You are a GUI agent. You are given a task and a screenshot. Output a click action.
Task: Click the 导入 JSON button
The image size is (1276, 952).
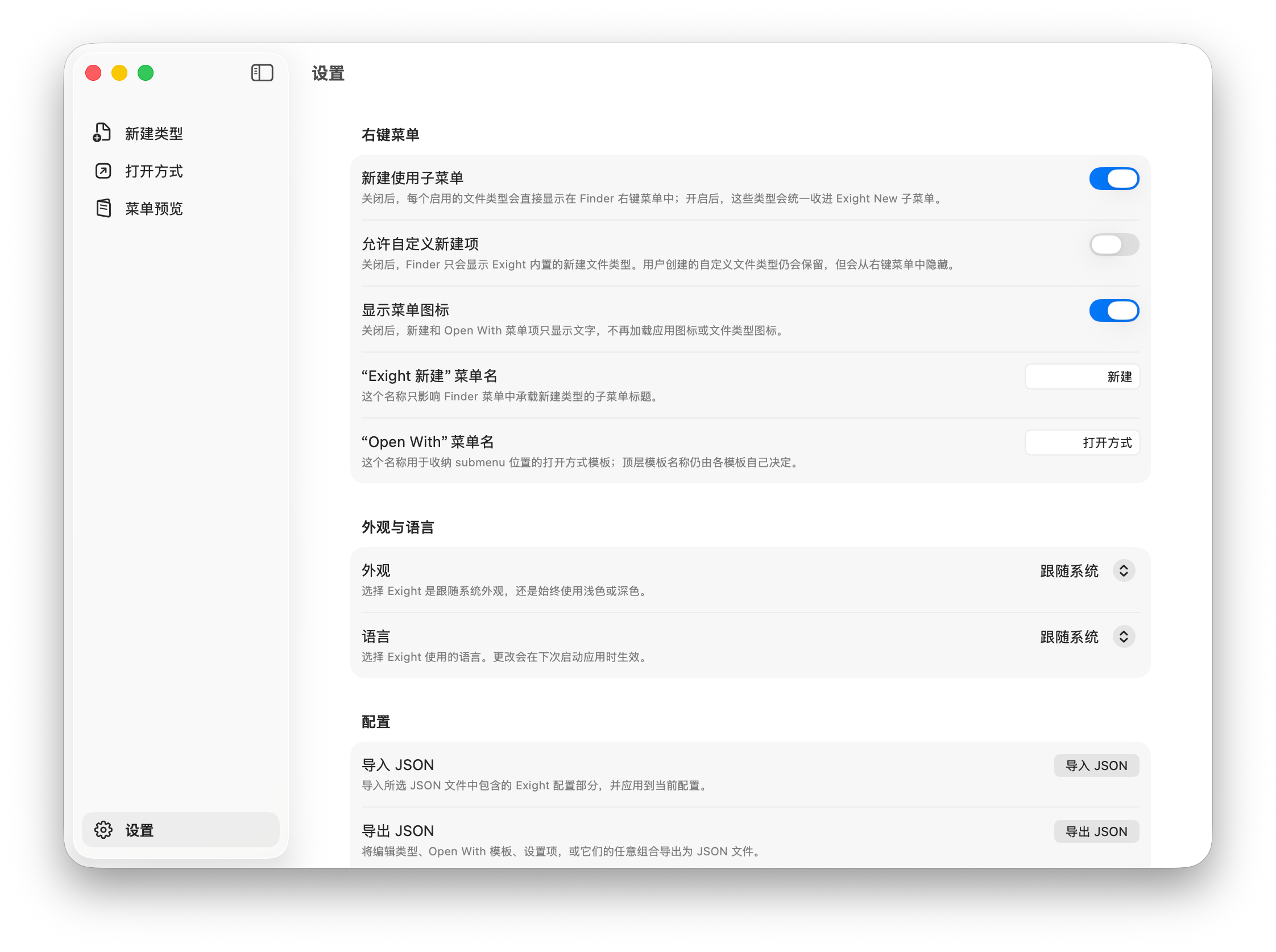[x=1096, y=765]
